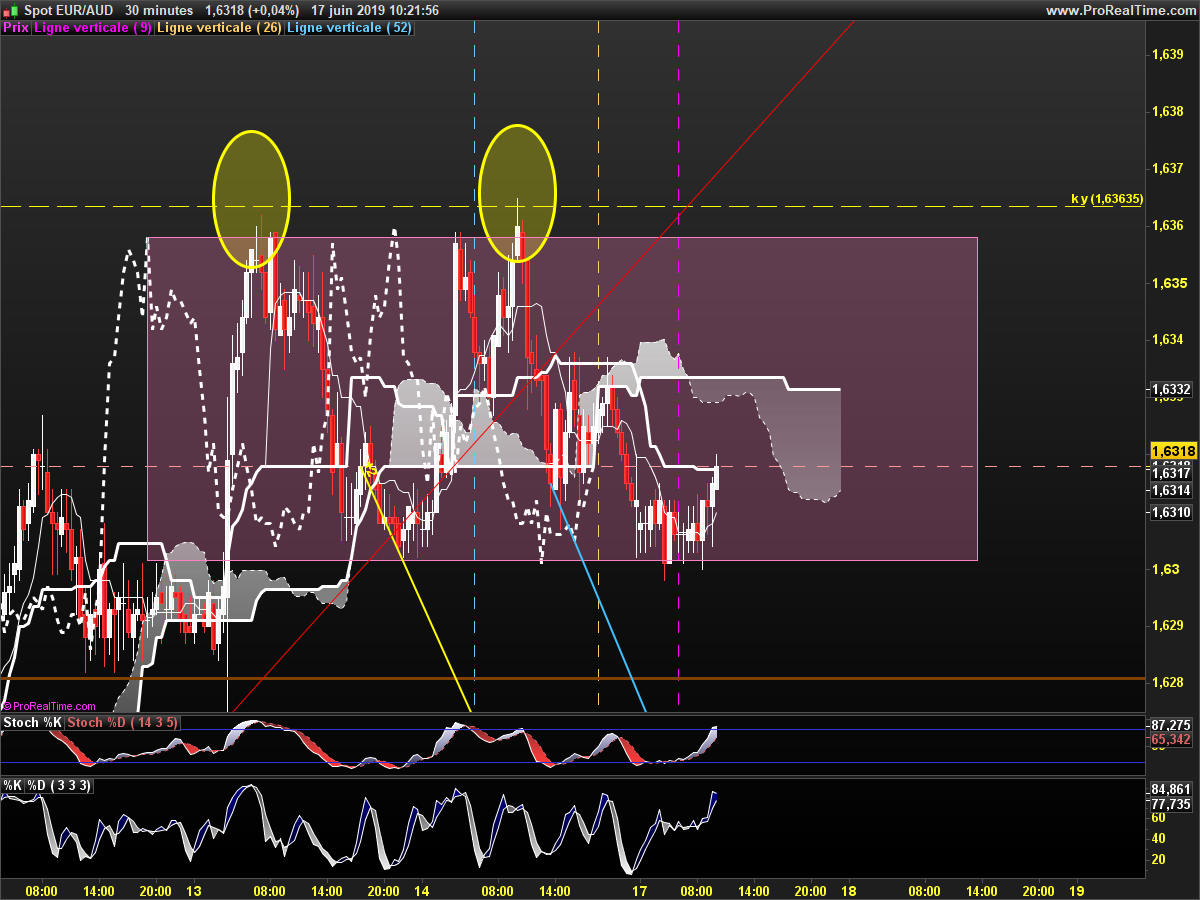Screen dimensions: 1200x900
Task: Open Ligne verticale (52) settings label
Action: [350, 28]
